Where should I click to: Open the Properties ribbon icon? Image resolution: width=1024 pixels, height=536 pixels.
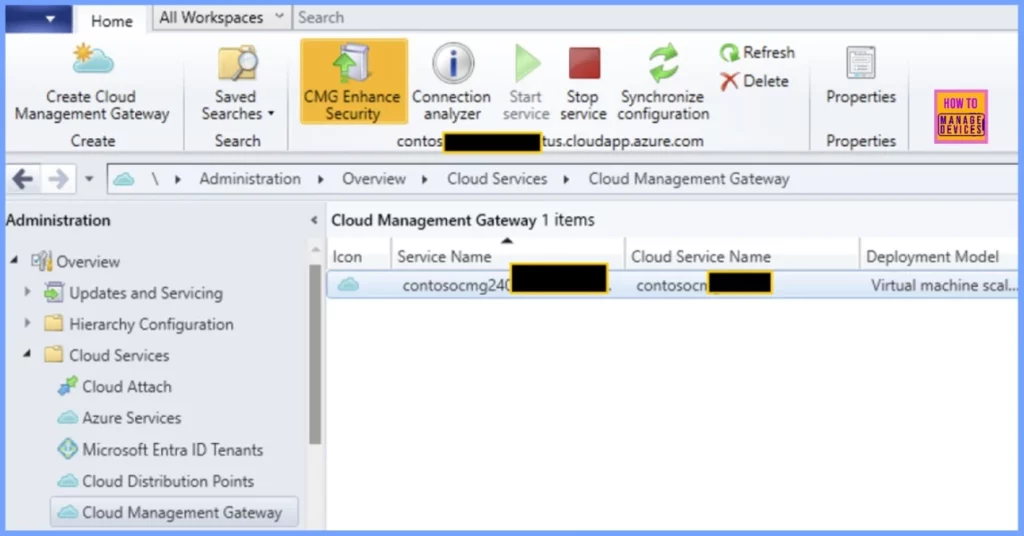[861, 63]
